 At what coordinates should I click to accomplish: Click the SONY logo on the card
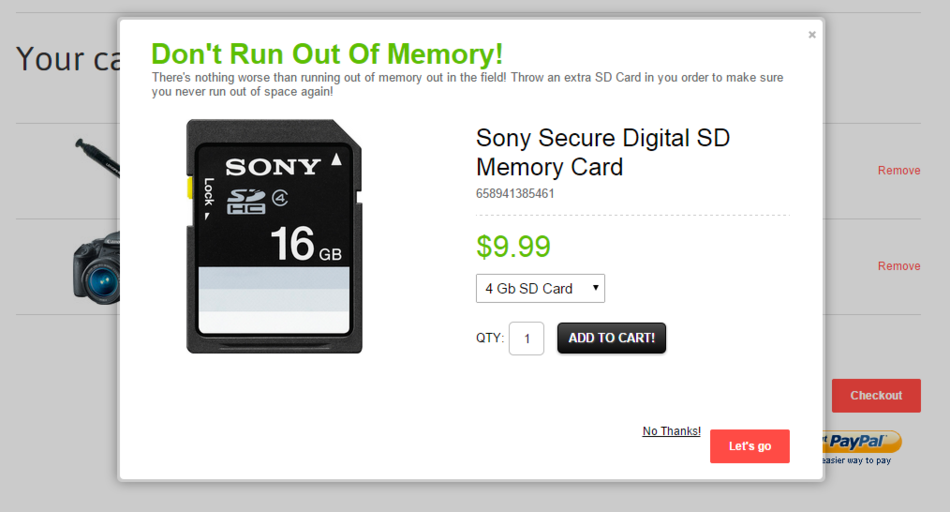(273, 166)
